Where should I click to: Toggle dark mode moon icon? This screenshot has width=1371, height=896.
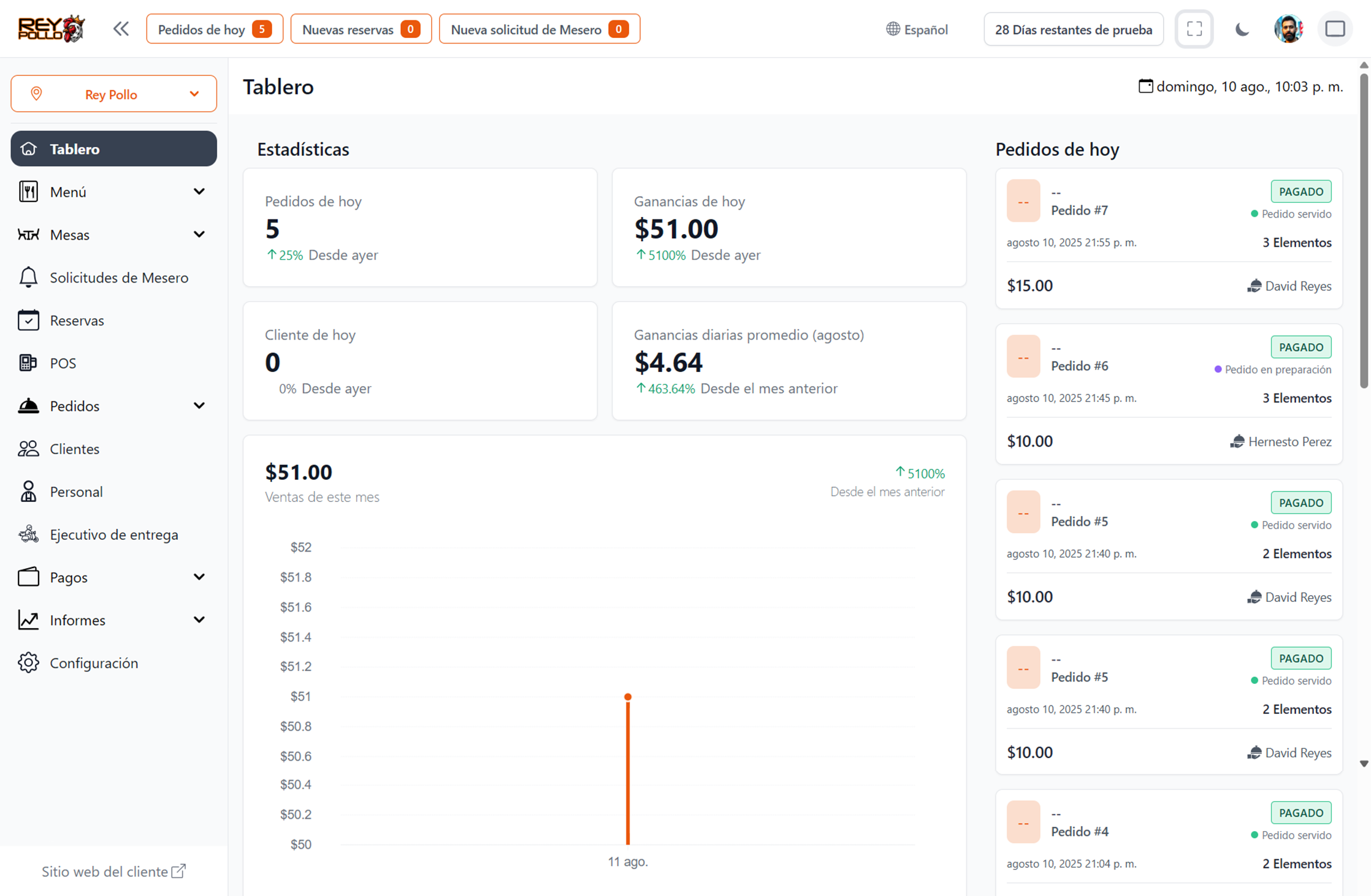pyautogui.click(x=1242, y=29)
